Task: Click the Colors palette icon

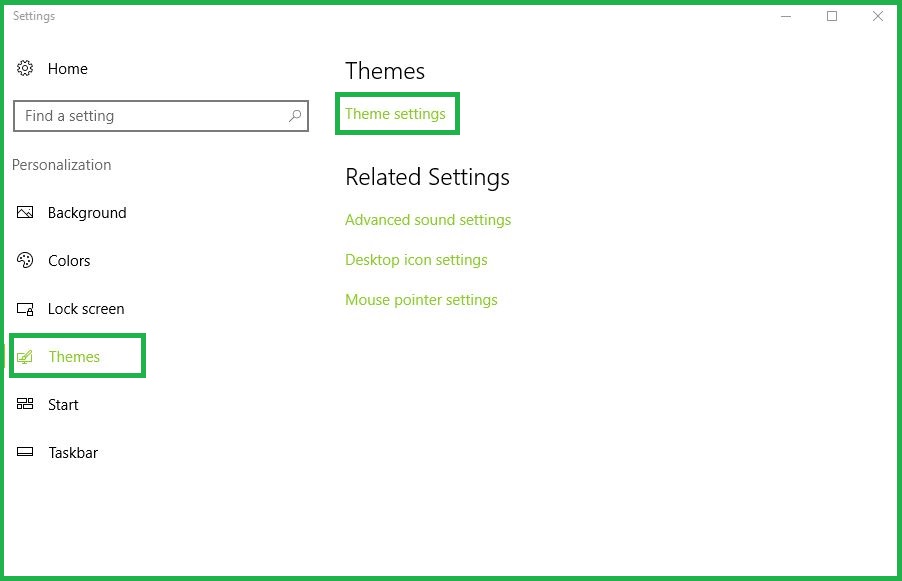Action: (x=25, y=260)
